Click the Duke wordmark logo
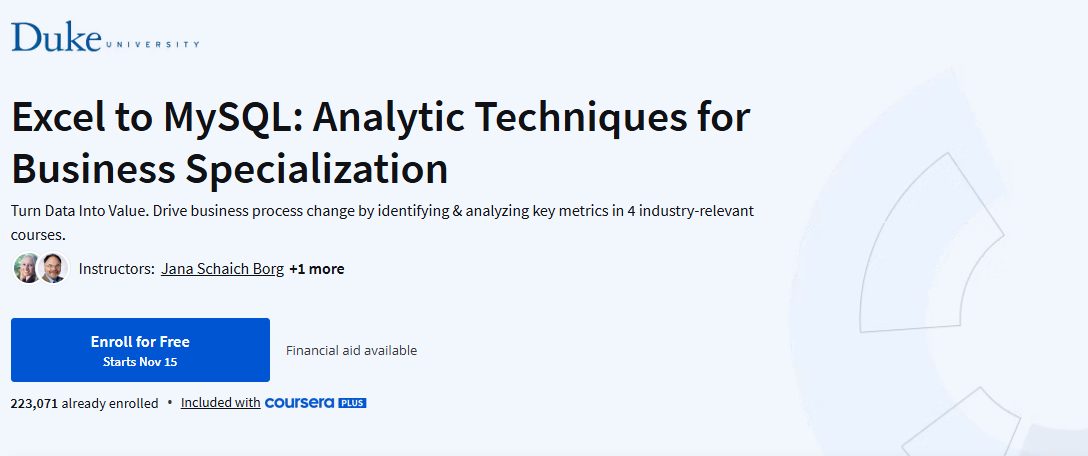 [56, 36]
